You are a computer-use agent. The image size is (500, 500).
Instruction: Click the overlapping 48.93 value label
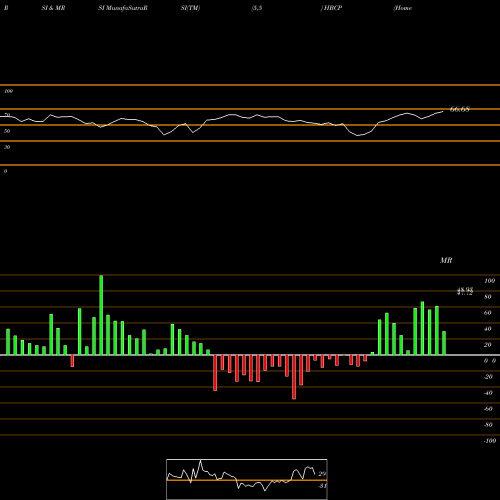[x=465, y=291]
